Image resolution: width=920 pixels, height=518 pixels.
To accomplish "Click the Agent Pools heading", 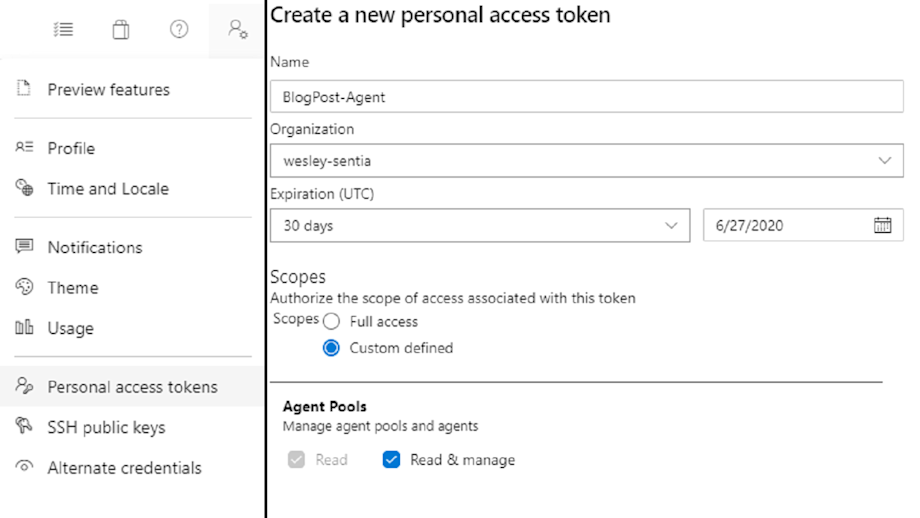I will [324, 407].
